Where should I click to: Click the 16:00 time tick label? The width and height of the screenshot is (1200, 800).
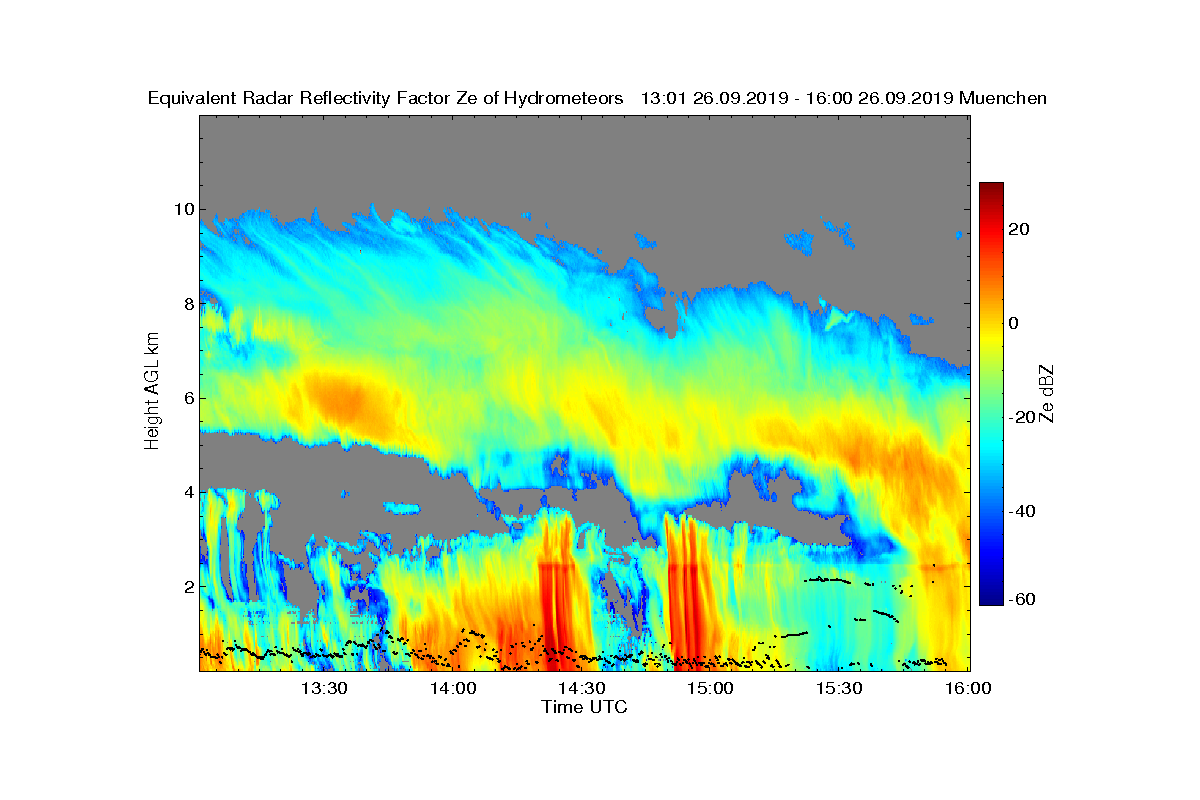pos(967,688)
